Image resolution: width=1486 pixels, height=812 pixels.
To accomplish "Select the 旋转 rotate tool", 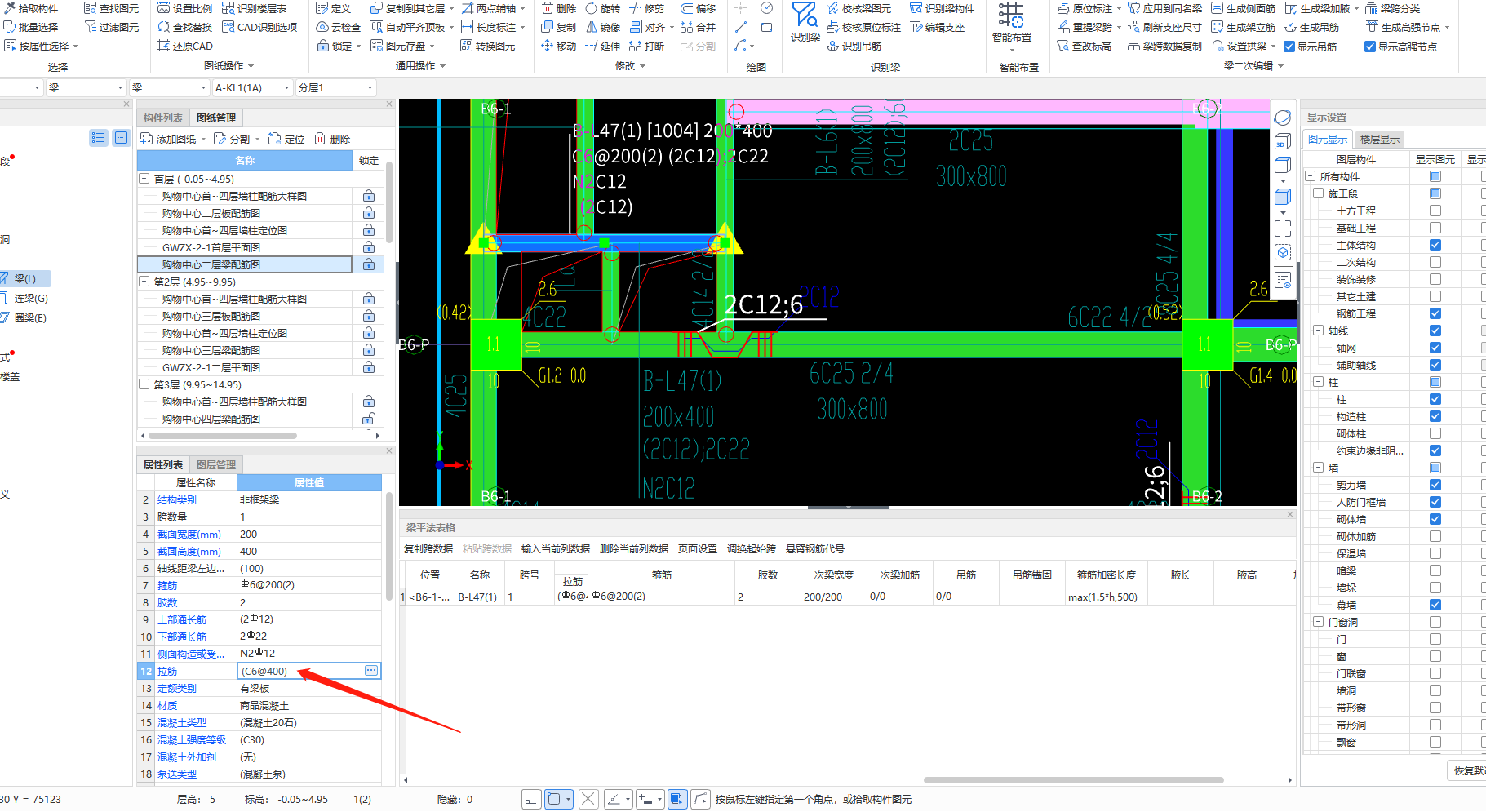I will [x=603, y=8].
